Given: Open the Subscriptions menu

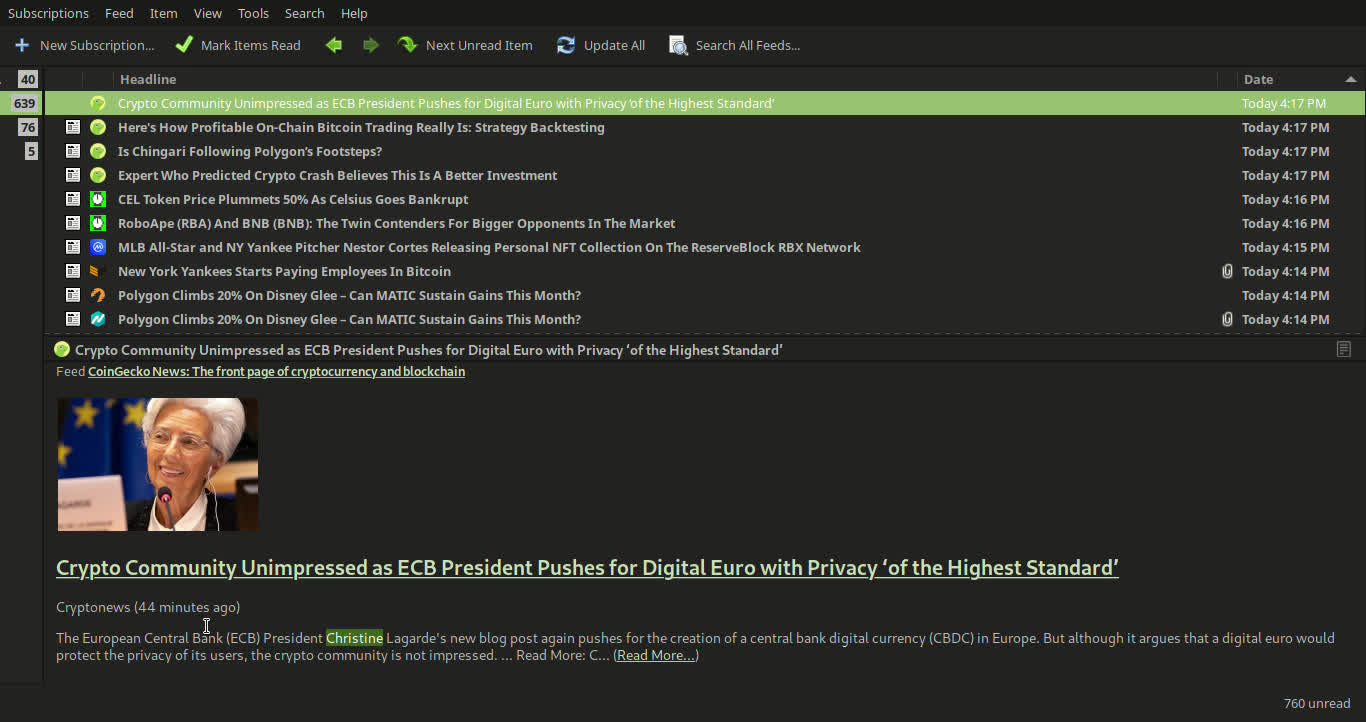Looking at the screenshot, I should (48, 13).
